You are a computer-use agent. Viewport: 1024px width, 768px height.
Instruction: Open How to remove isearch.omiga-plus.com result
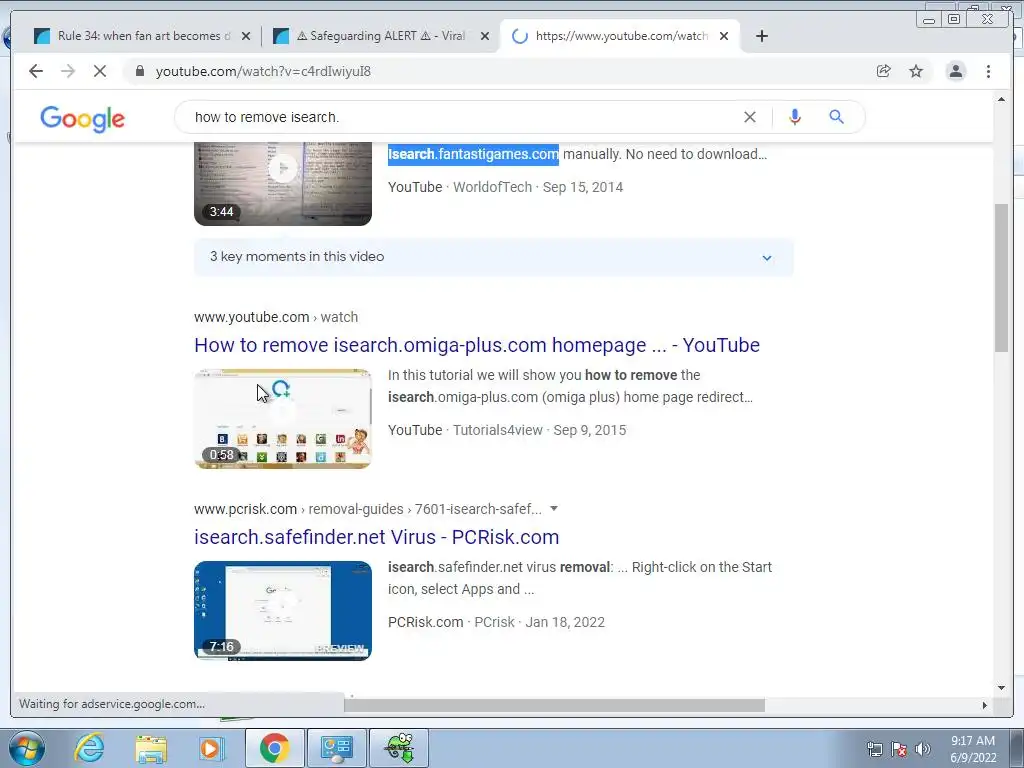[x=477, y=345]
